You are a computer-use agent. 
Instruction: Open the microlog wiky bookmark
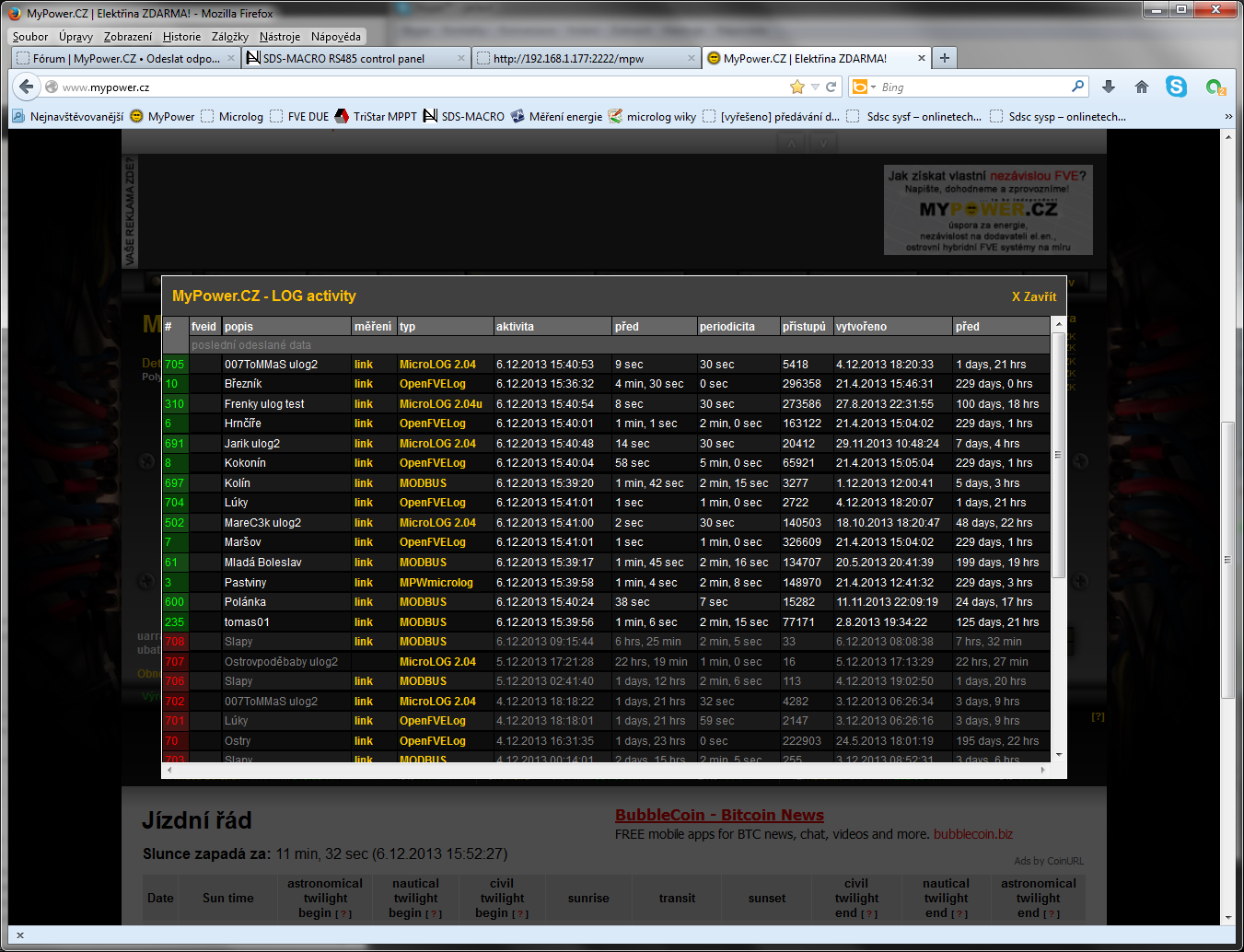(652, 116)
